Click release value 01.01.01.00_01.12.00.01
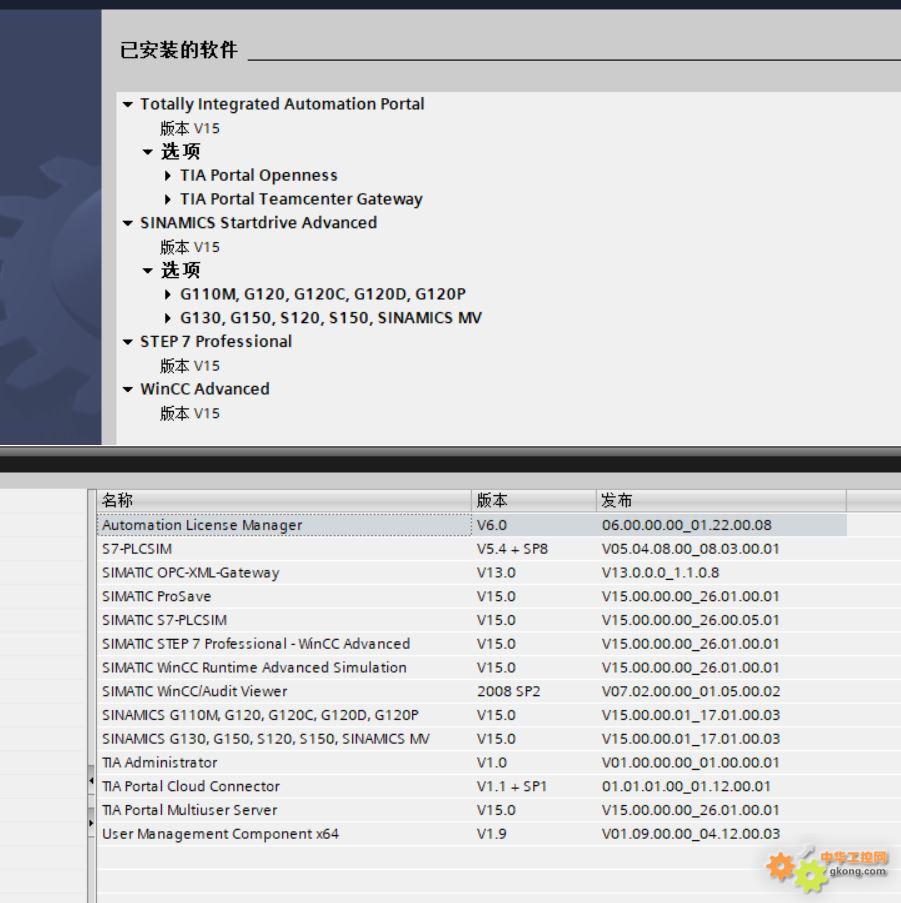Screen dimensions: 901x903 [686, 786]
